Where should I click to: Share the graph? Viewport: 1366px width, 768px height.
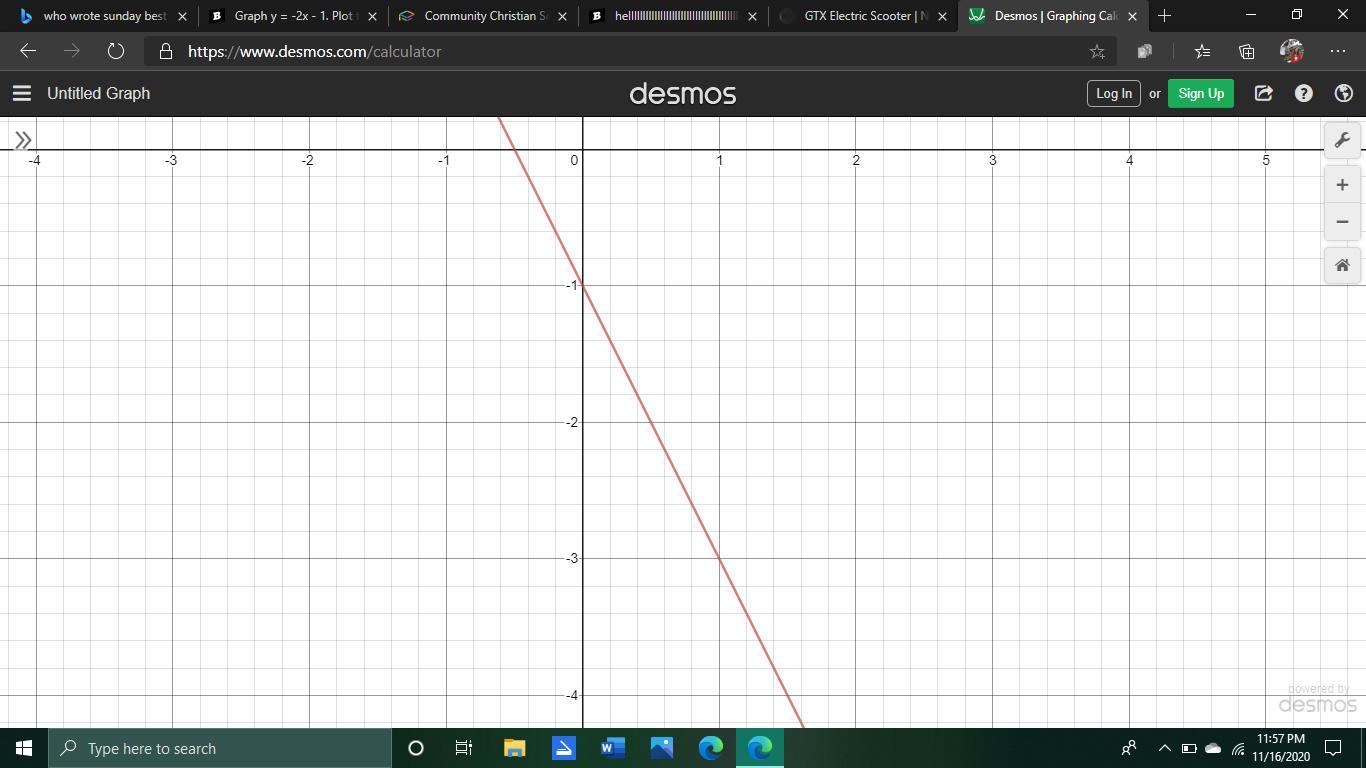click(x=1264, y=93)
